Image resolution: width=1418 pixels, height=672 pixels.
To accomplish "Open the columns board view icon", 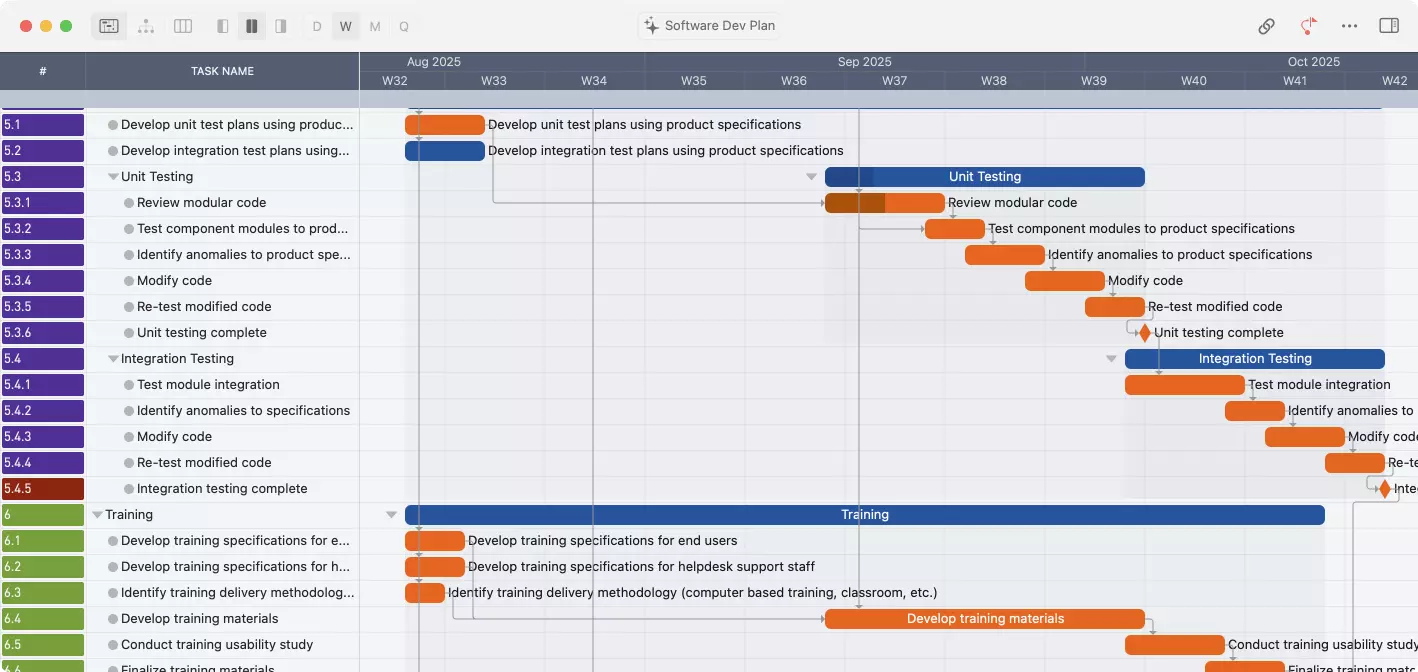I will [x=183, y=26].
